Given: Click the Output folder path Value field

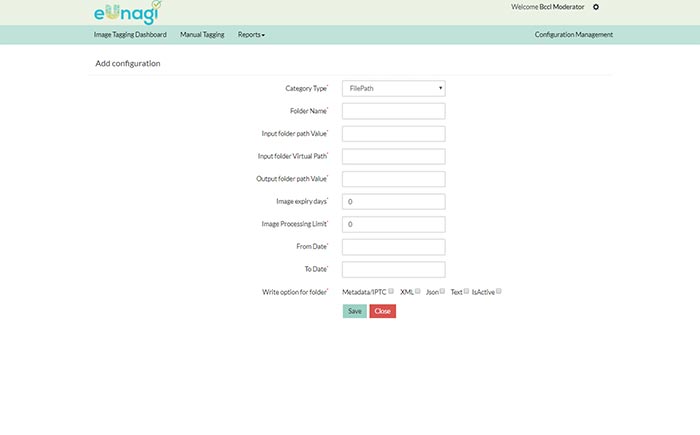Looking at the screenshot, I should click(393, 179).
